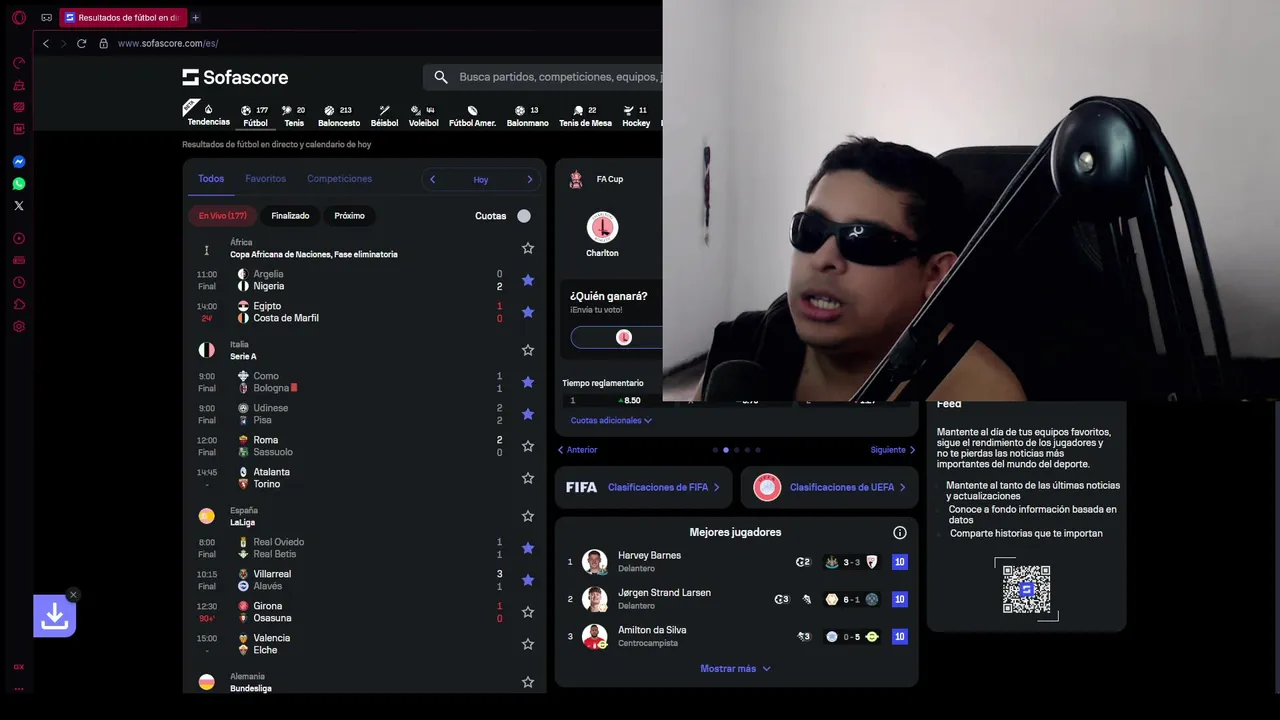1280x720 pixels.
Task: Select the Tenis sport tab
Action: (294, 116)
